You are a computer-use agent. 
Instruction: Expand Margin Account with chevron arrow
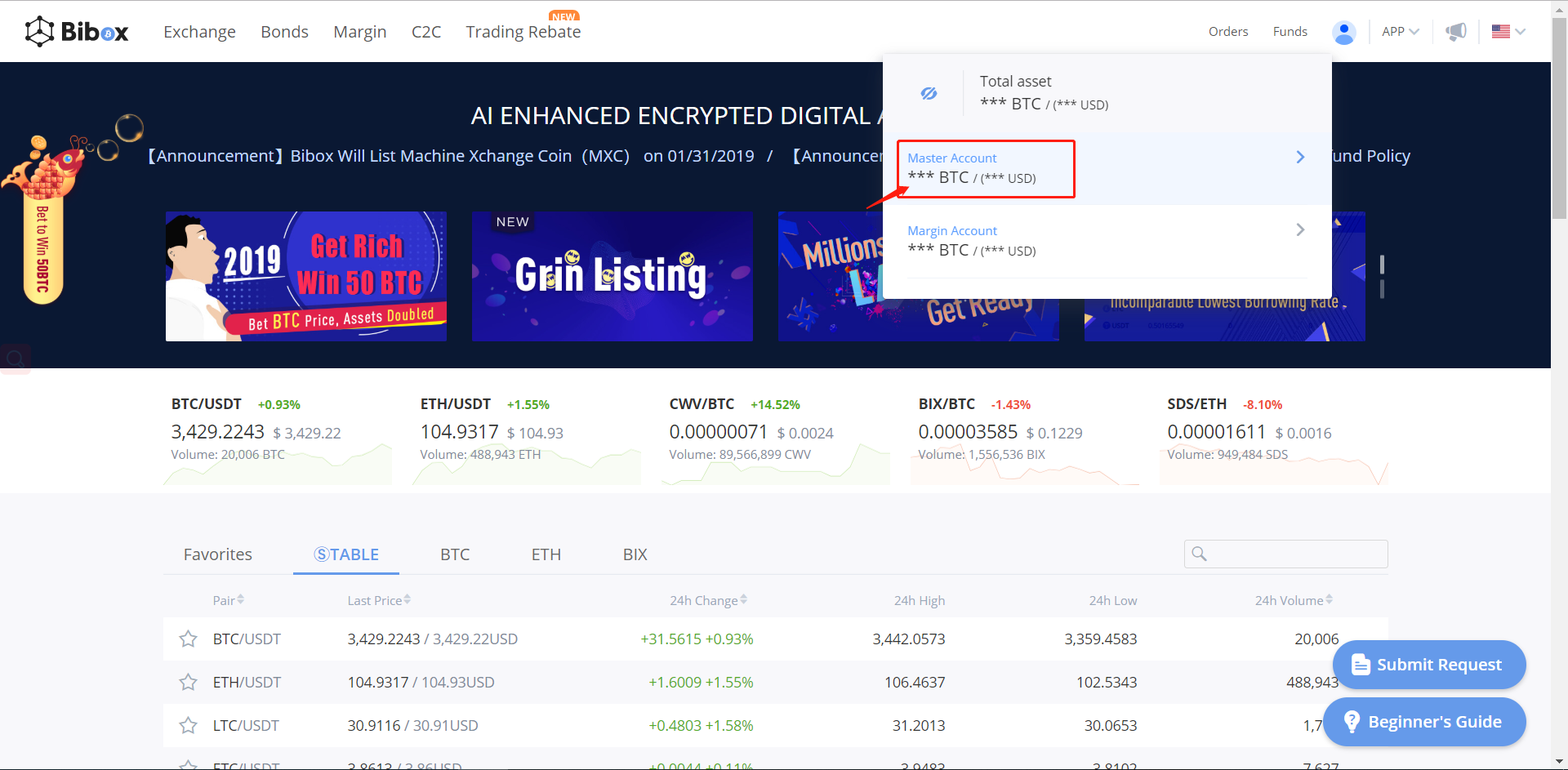[1300, 229]
